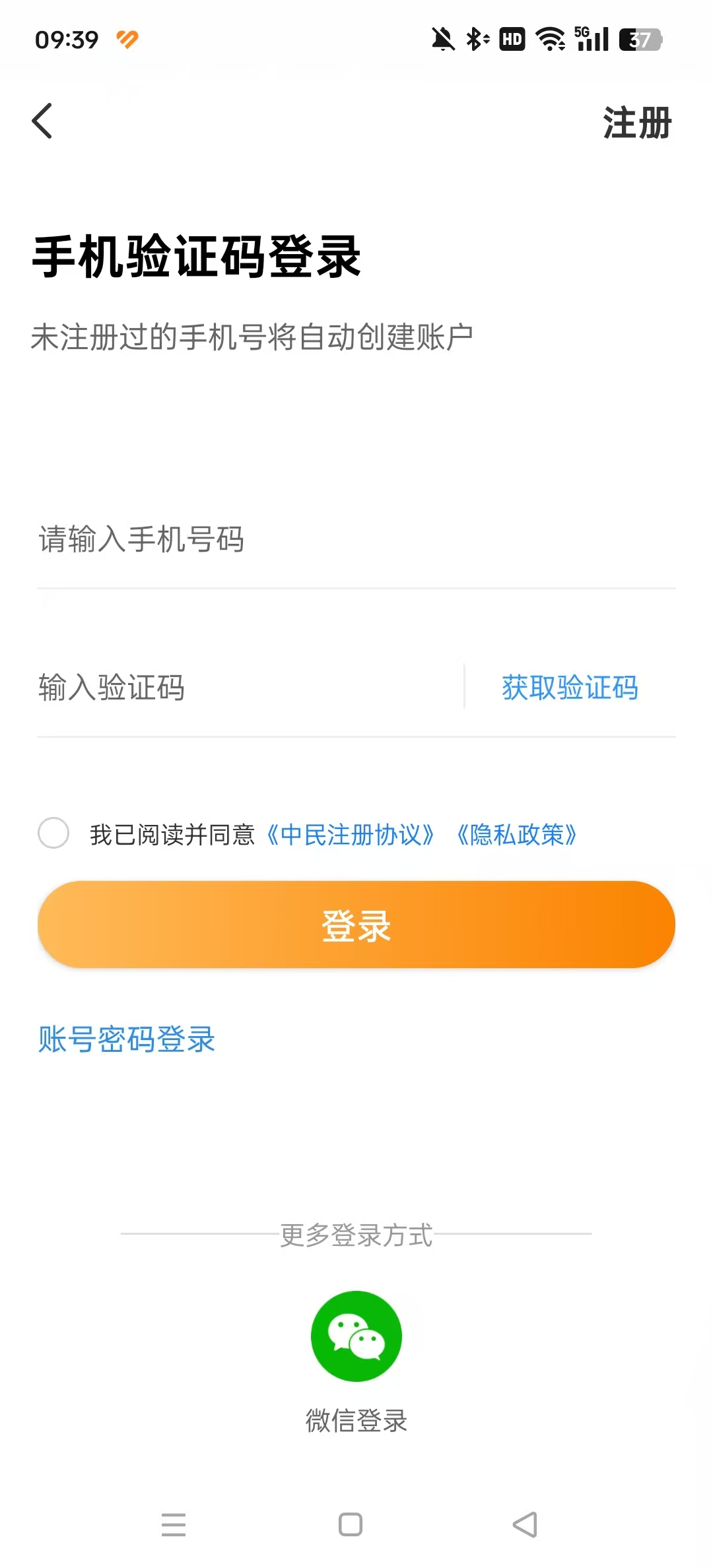Check the agreement radio button

tap(53, 833)
